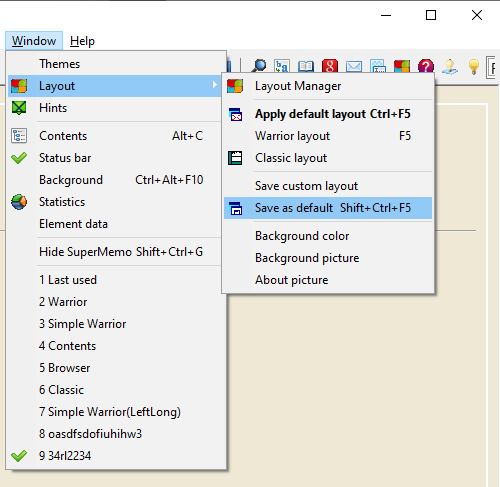This screenshot has width=500, height=487.
Task: Click the colorful layout squares toolbar icon
Action: pyautogui.click(x=402, y=66)
